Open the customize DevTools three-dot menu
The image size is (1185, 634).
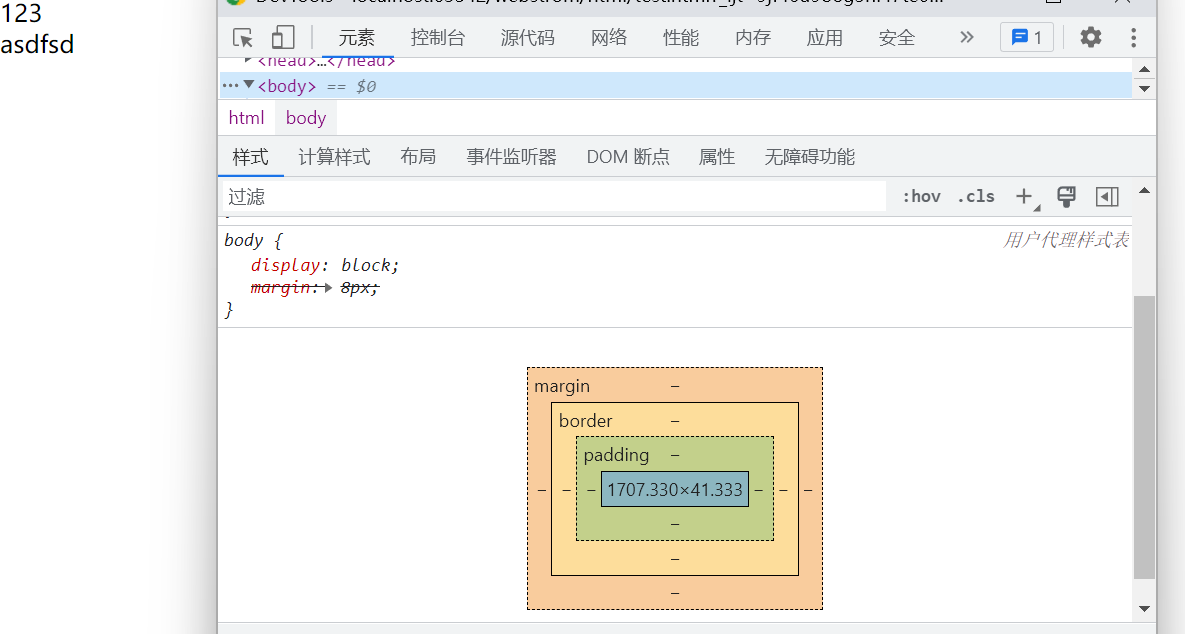coord(1133,37)
